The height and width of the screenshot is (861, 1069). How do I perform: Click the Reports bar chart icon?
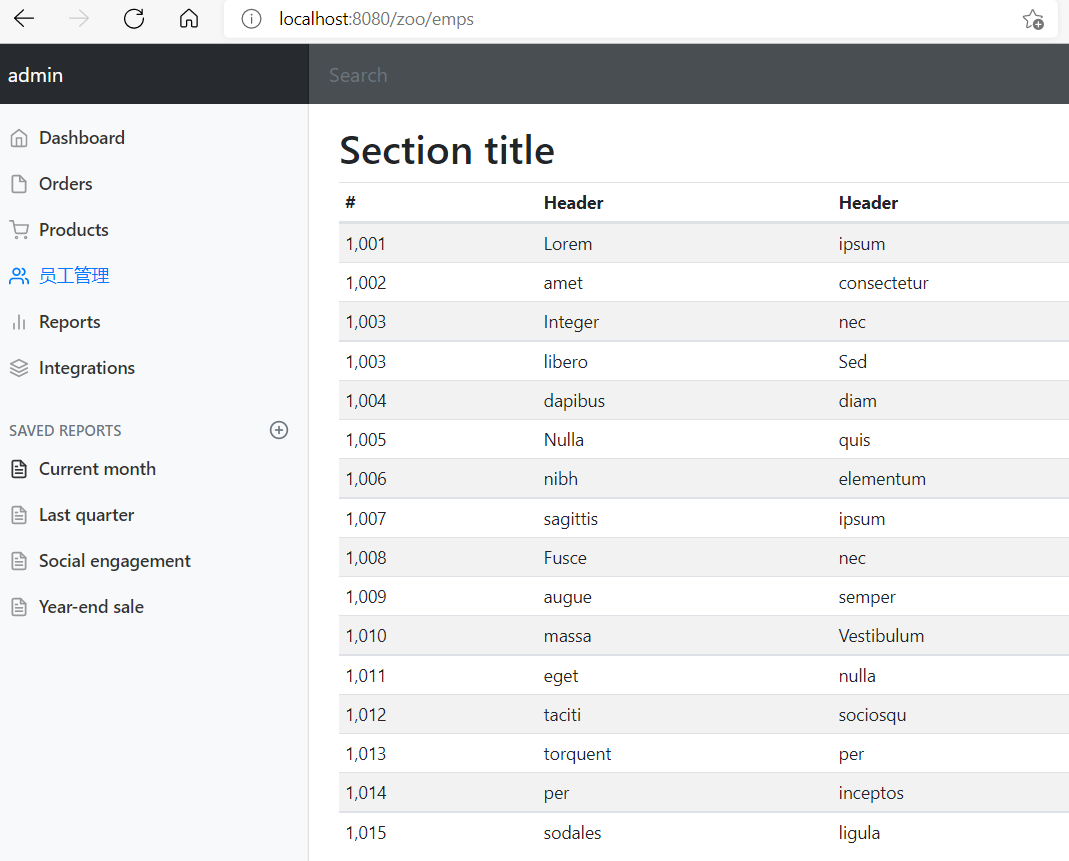click(x=18, y=323)
